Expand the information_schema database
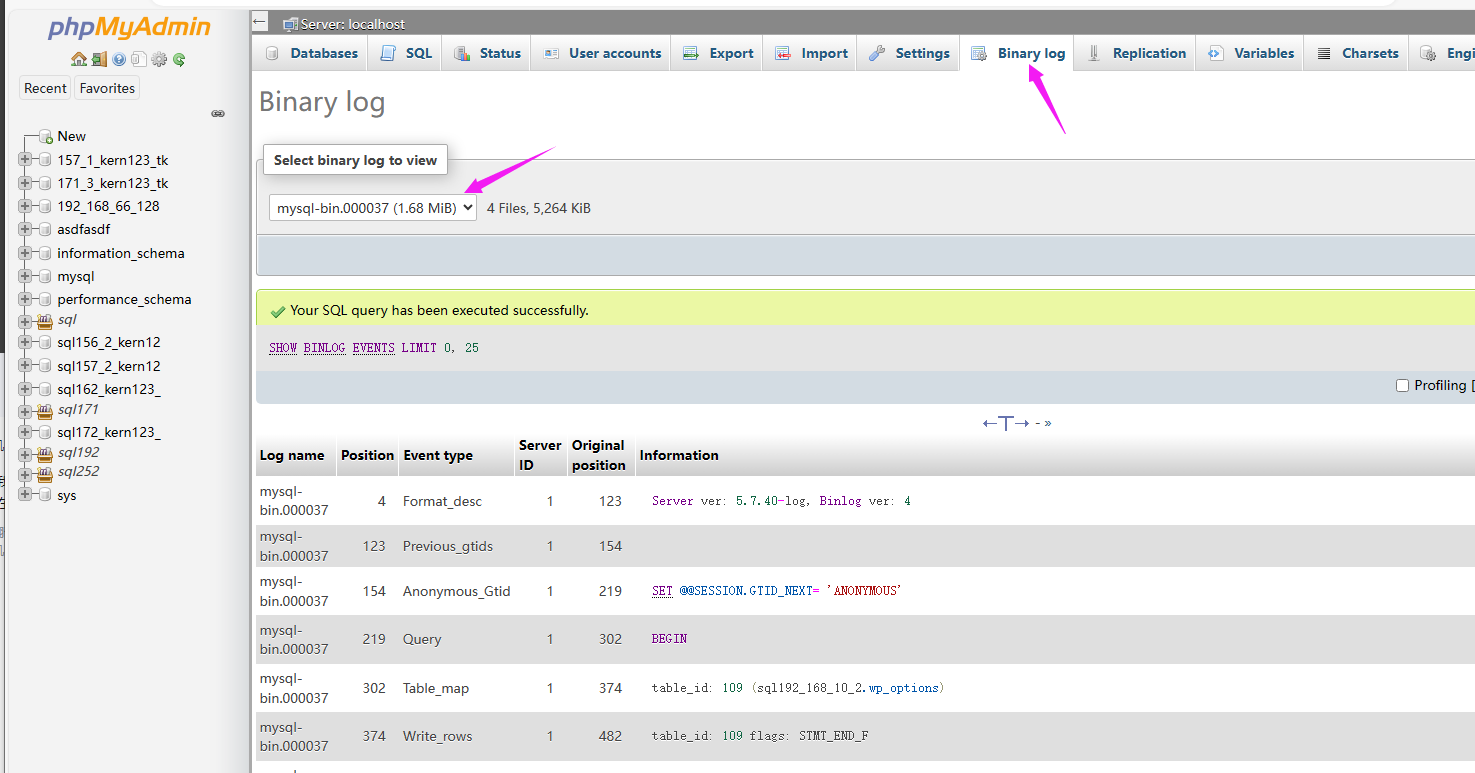 click(x=25, y=253)
